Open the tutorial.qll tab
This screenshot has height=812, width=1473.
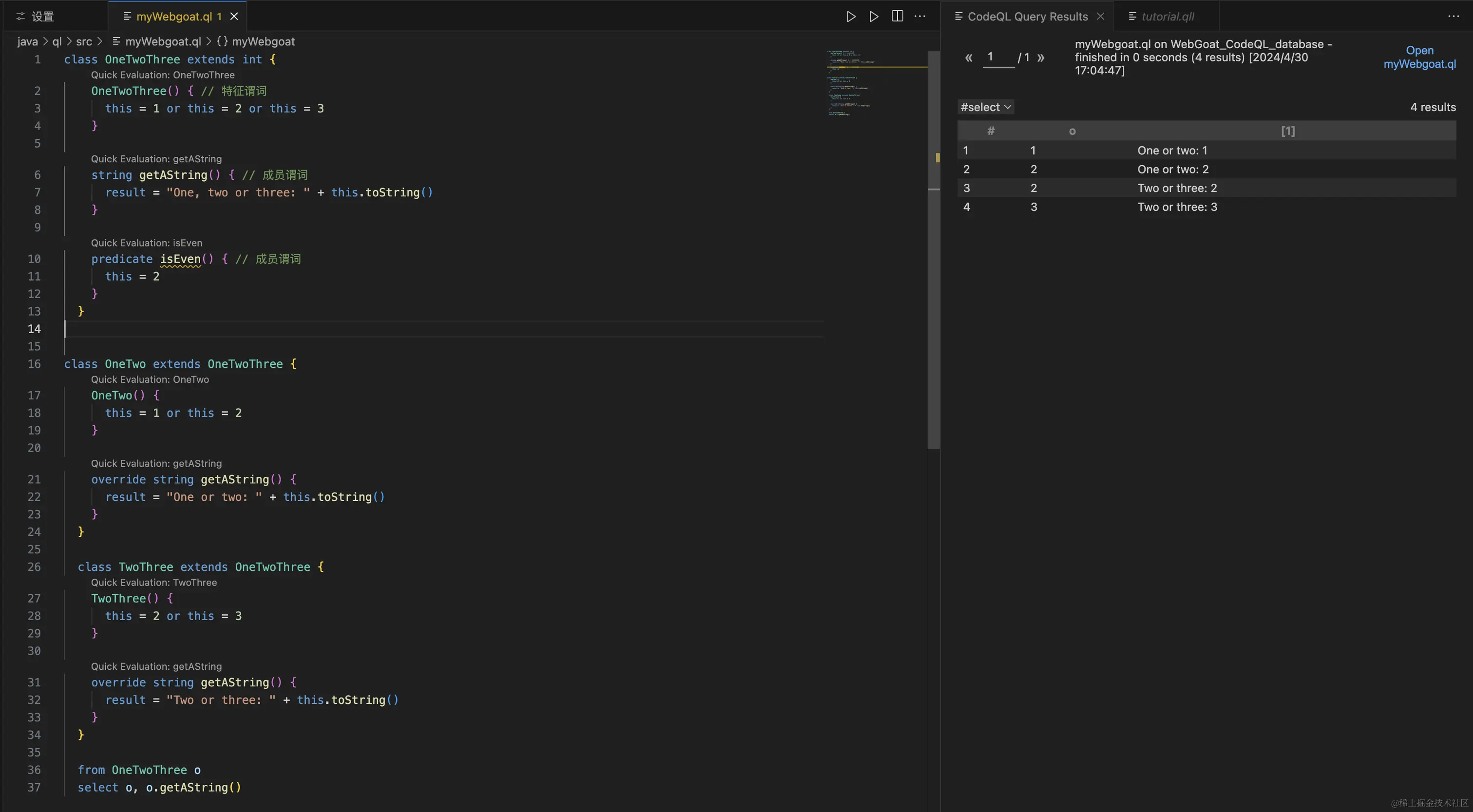coord(1168,17)
